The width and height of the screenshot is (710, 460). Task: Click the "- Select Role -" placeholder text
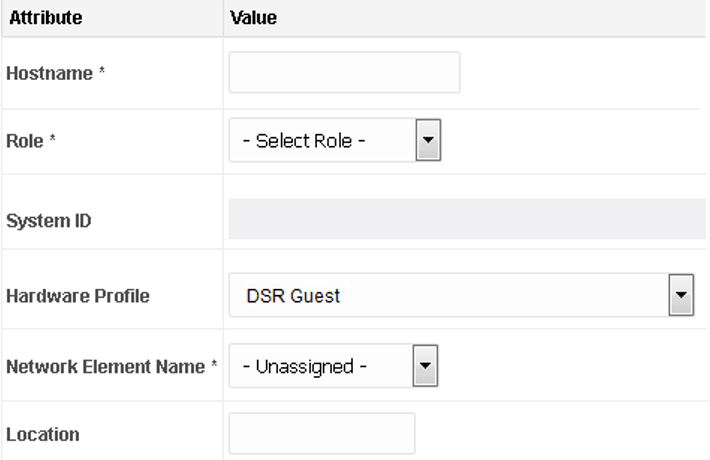pos(310,141)
